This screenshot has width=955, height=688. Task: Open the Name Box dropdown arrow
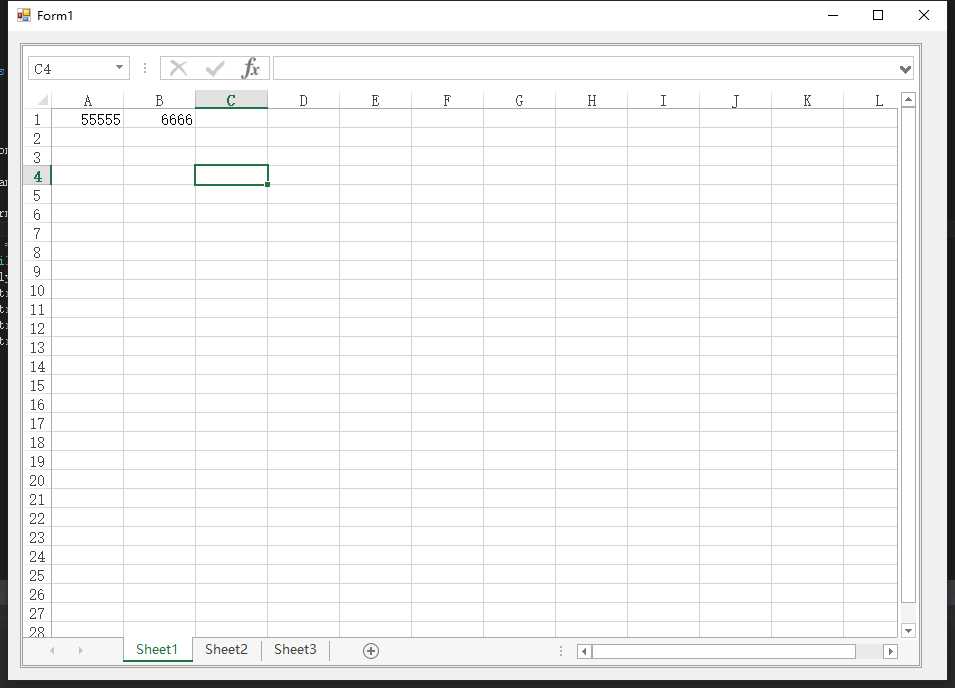pos(119,67)
